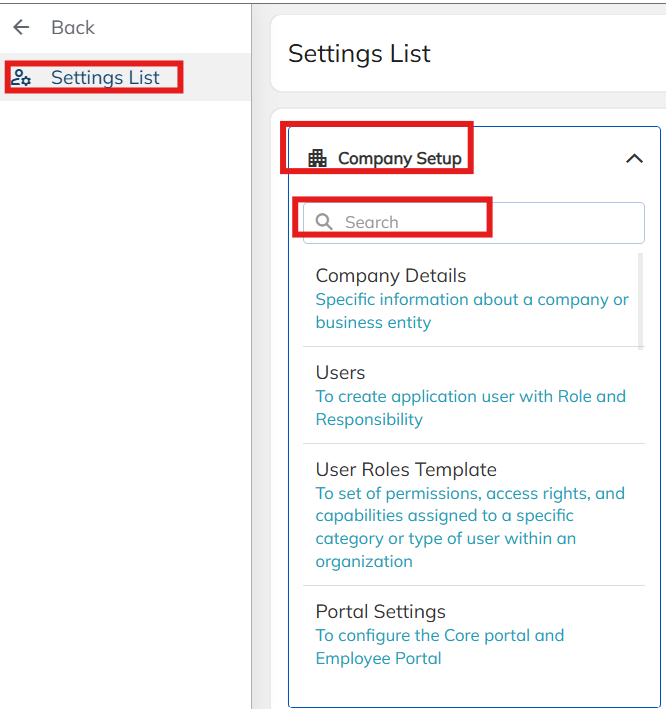This screenshot has width=666, height=709.
Task: Click the Settings List page heading
Action: click(x=359, y=53)
